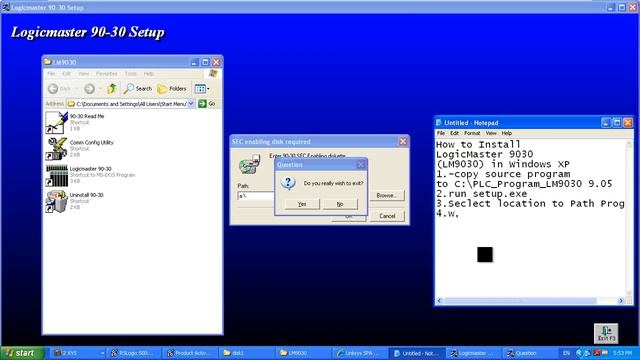Viewport: 640px width, 360px height.
Task: Minimize the LM9030 explorer window
Action: 194,62
